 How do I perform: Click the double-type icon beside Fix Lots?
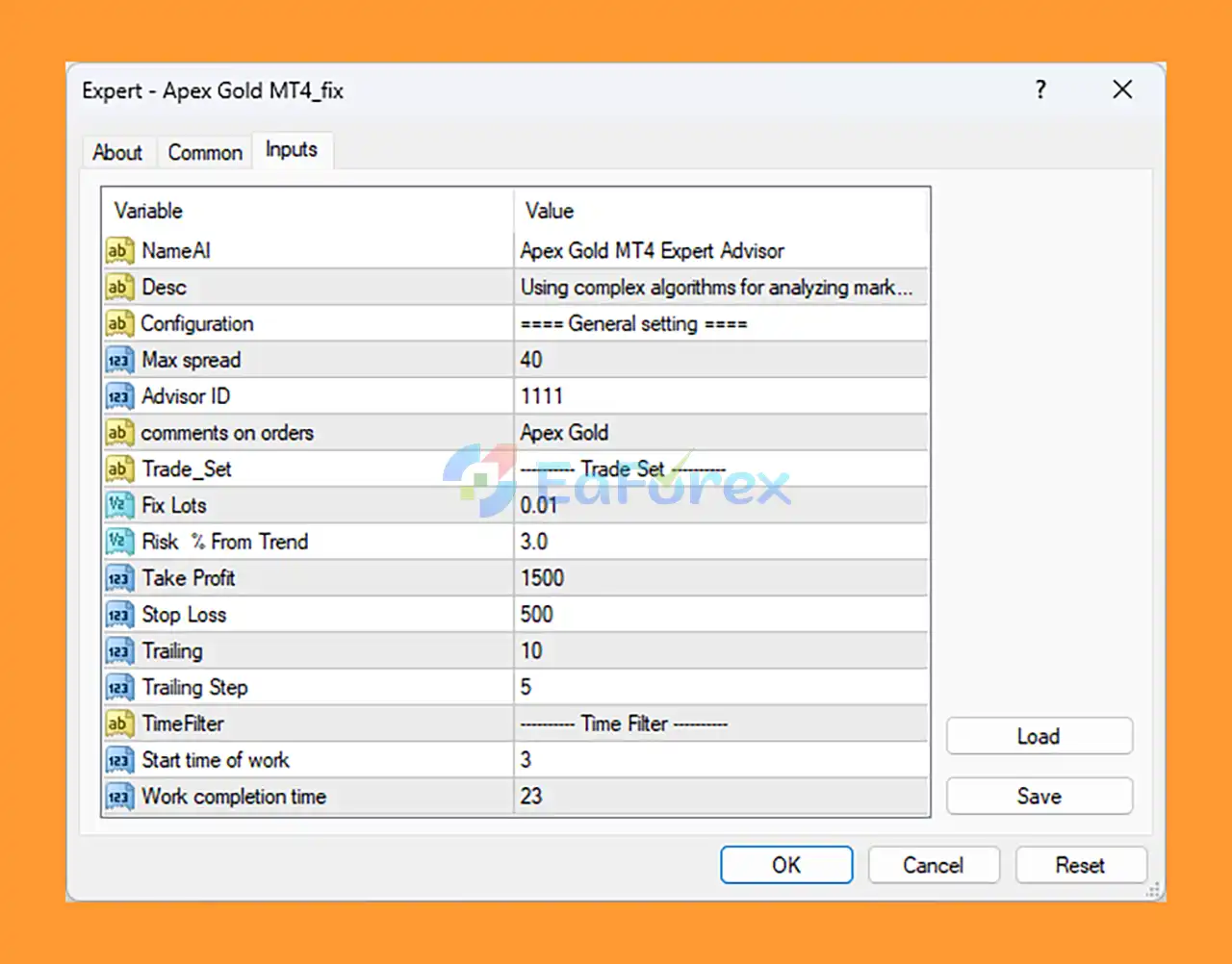click(118, 506)
